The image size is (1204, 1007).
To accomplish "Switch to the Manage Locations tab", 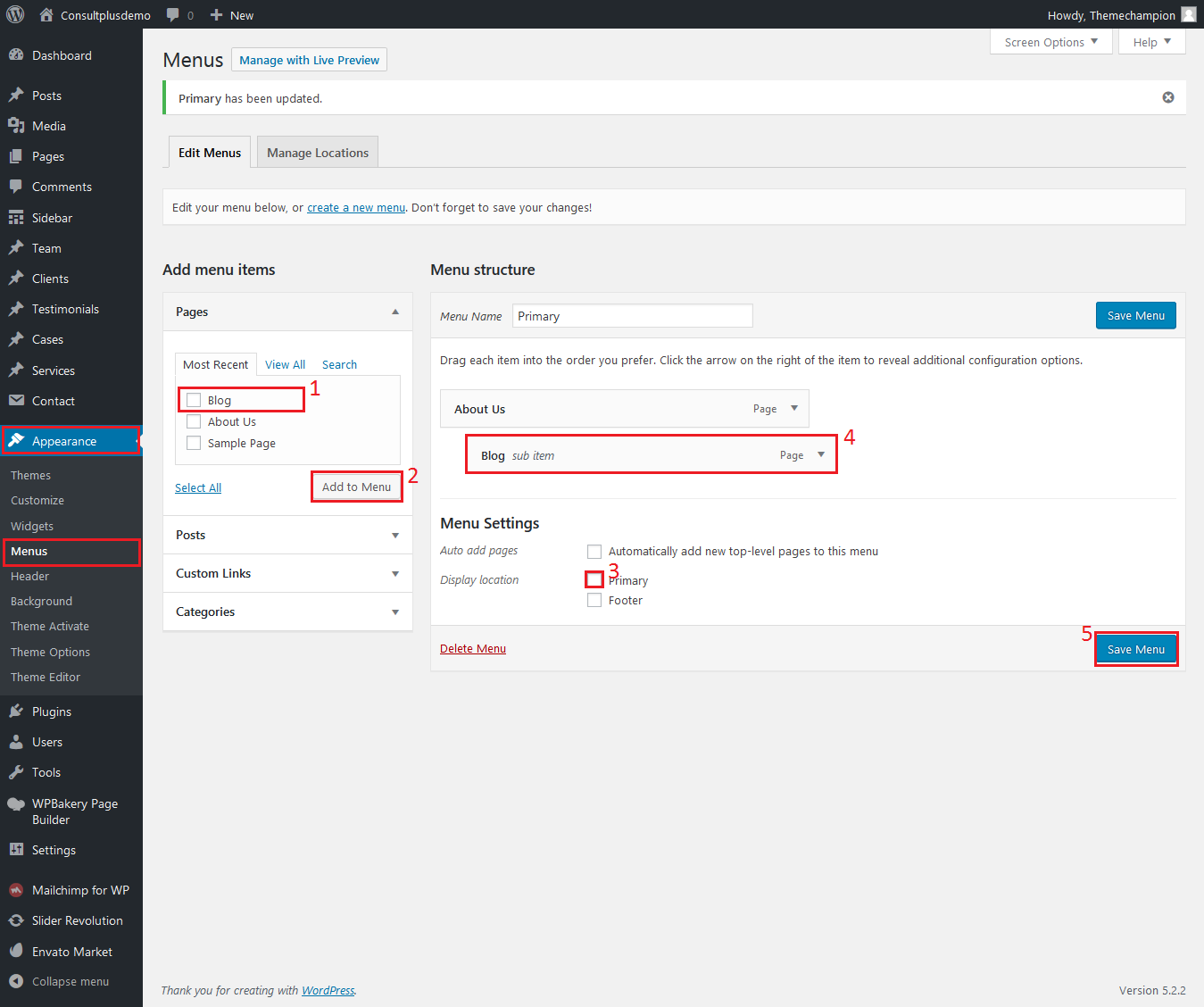I will [x=317, y=153].
